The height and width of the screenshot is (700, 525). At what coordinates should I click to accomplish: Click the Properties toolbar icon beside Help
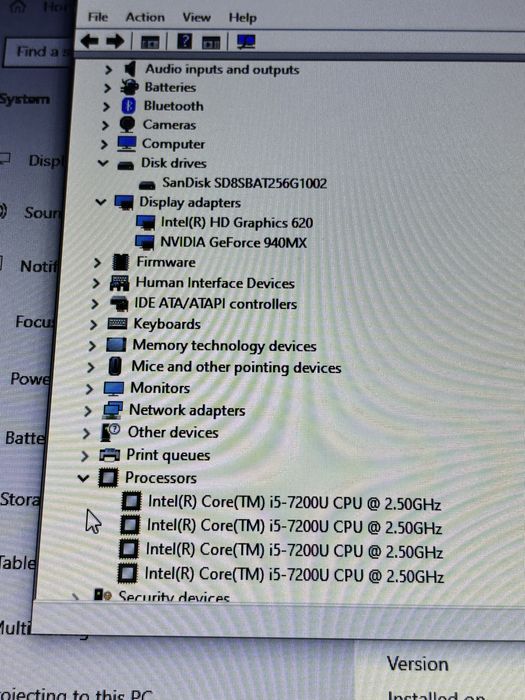pos(211,43)
